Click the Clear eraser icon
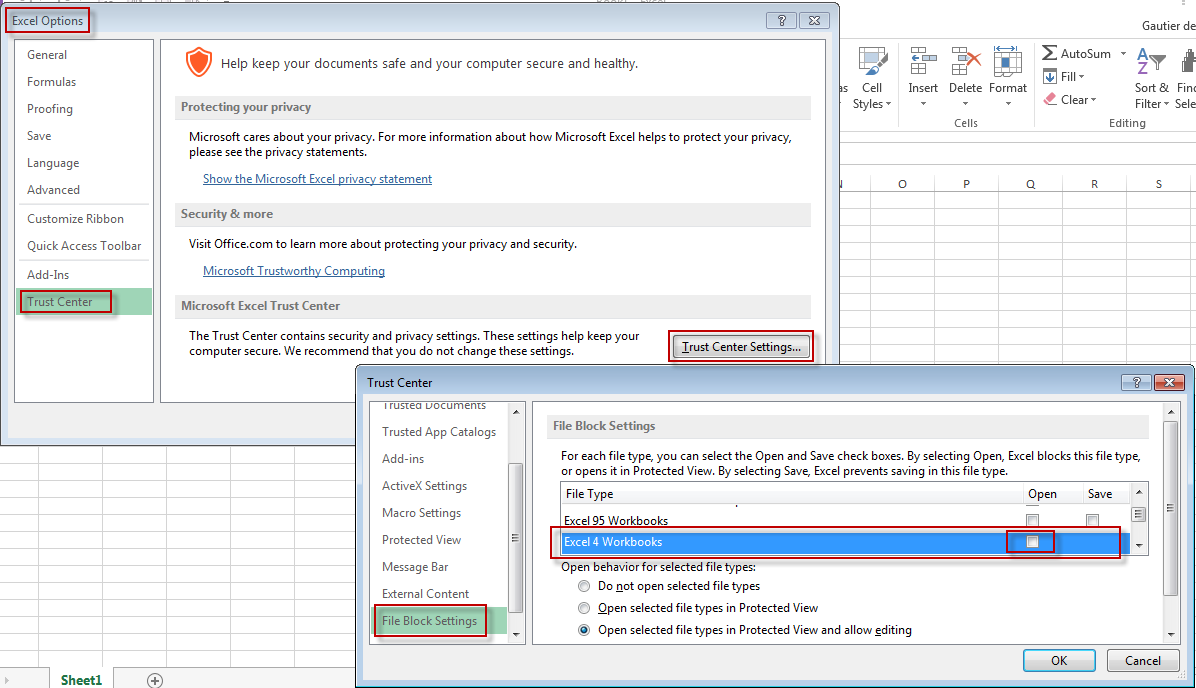The width and height of the screenshot is (1196, 688). tap(1050, 99)
